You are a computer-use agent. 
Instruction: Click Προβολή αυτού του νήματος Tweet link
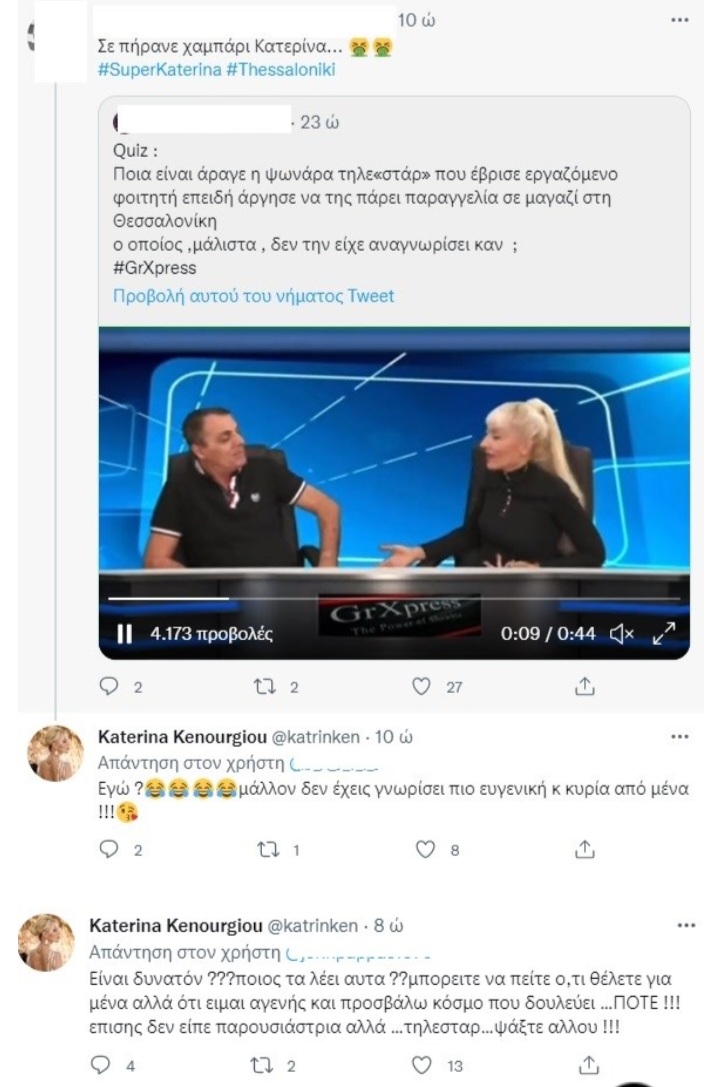(x=253, y=296)
